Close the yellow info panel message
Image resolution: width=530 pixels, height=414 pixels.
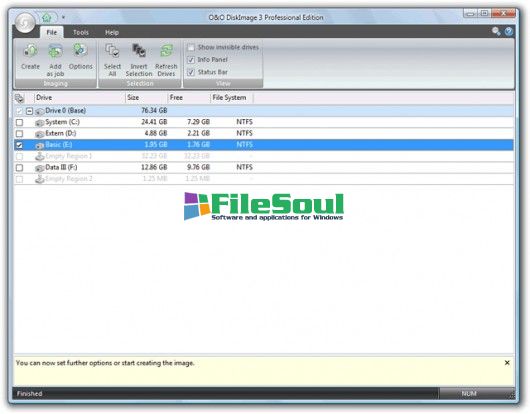[507, 363]
